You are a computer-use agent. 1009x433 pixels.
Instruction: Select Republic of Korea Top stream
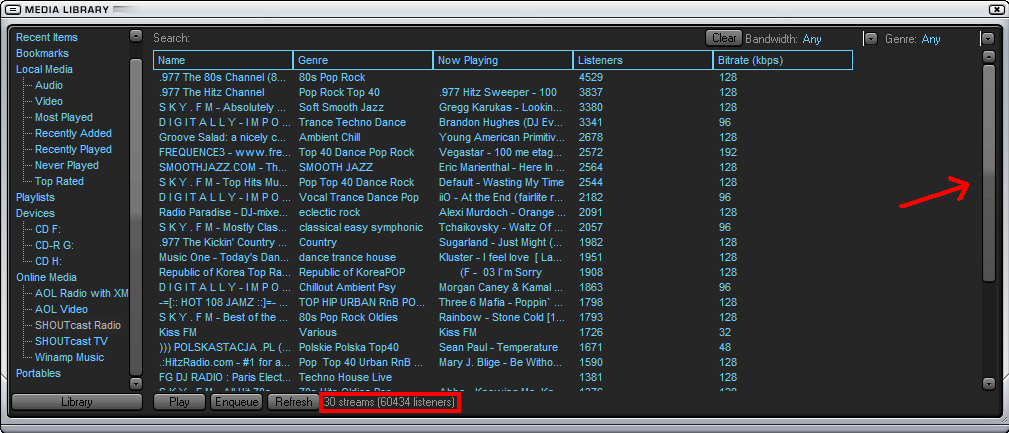(225, 272)
